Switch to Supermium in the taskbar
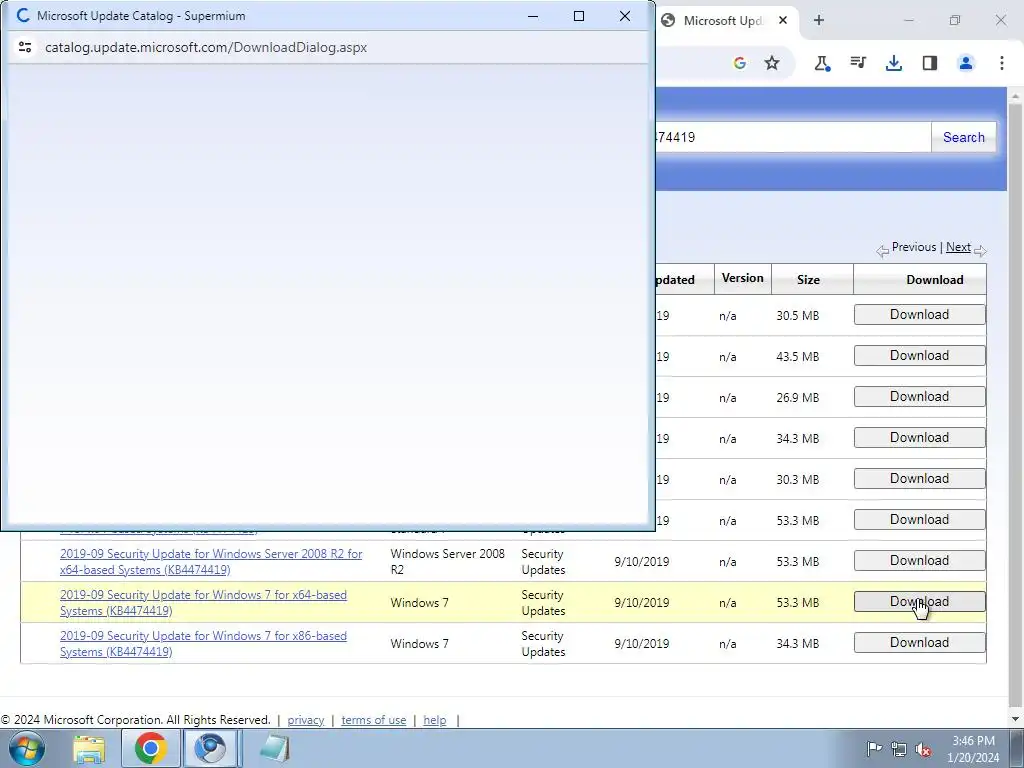This screenshot has width=1024, height=768. click(210, 748)
